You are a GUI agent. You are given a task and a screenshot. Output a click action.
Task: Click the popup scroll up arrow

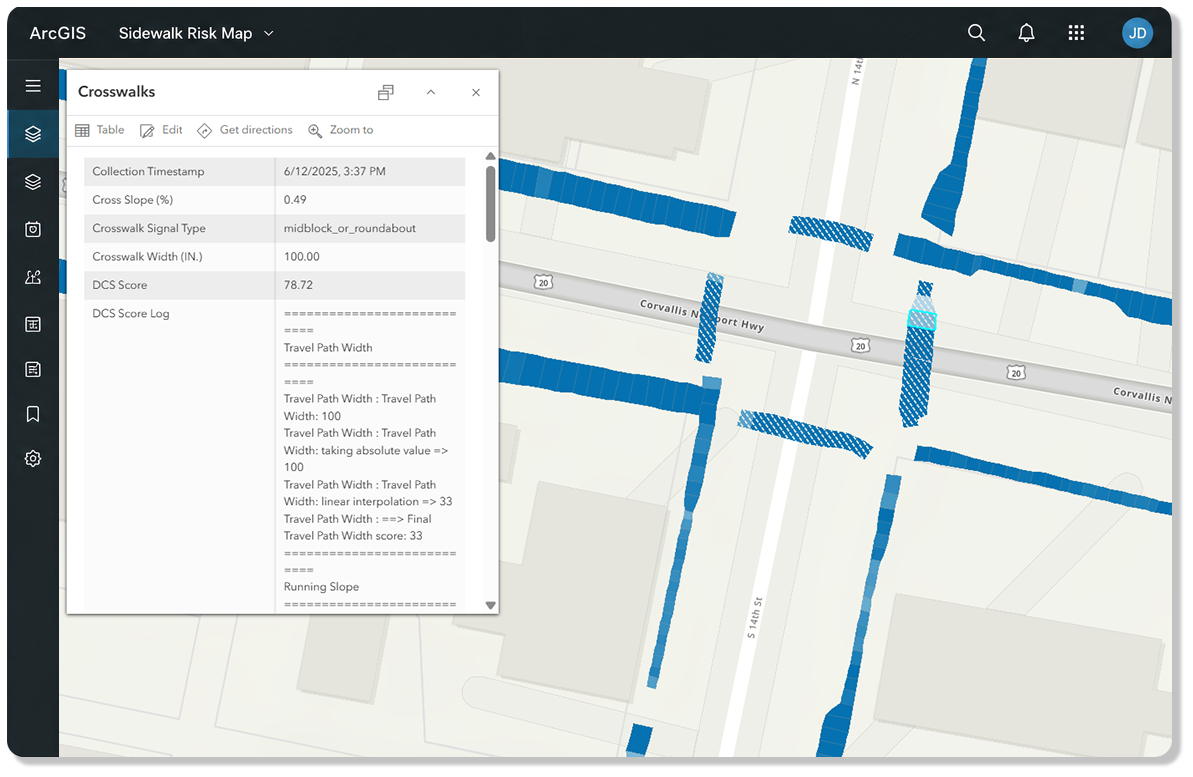491,156
